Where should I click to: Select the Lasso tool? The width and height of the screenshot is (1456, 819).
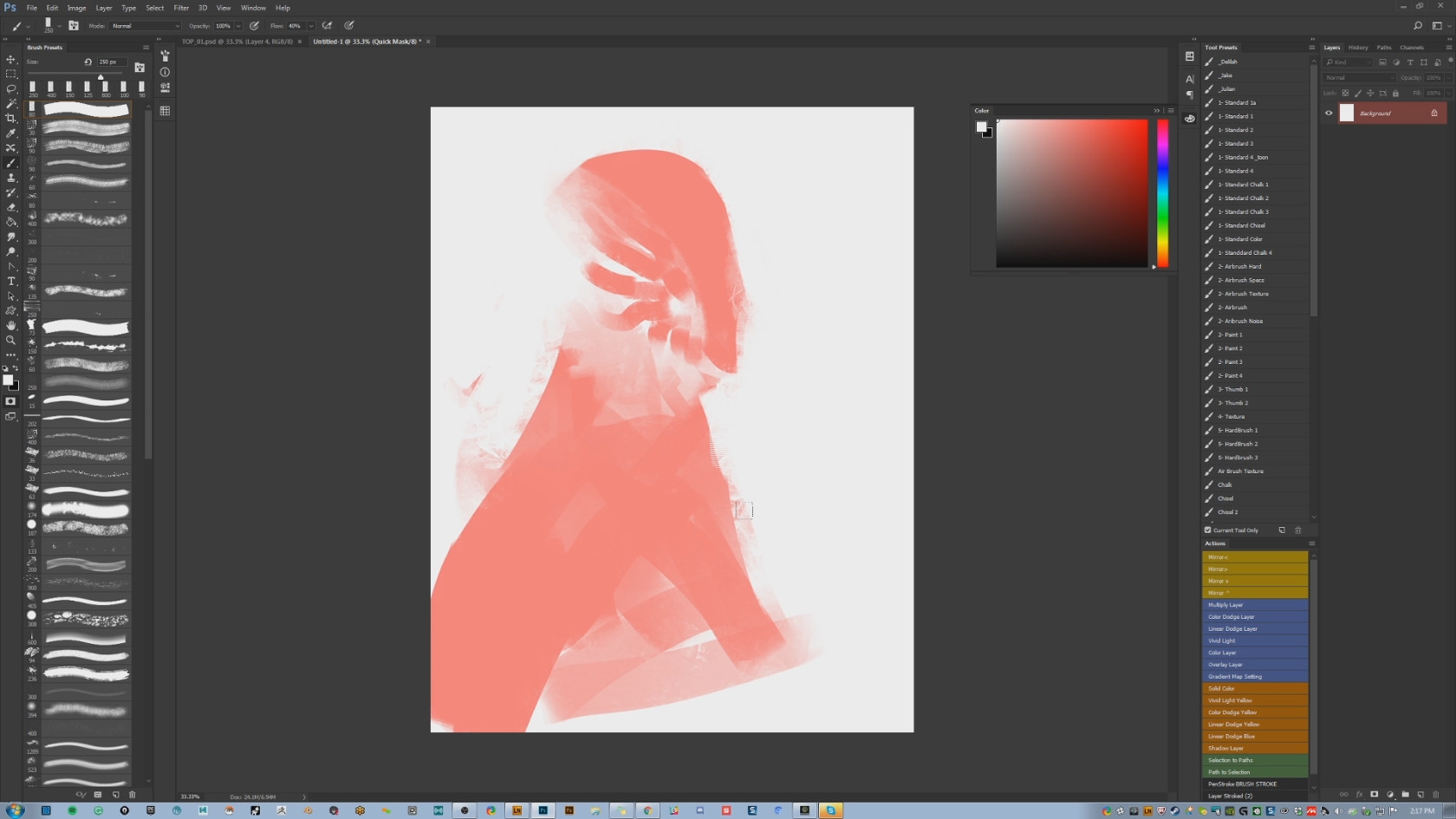point(11,89)
